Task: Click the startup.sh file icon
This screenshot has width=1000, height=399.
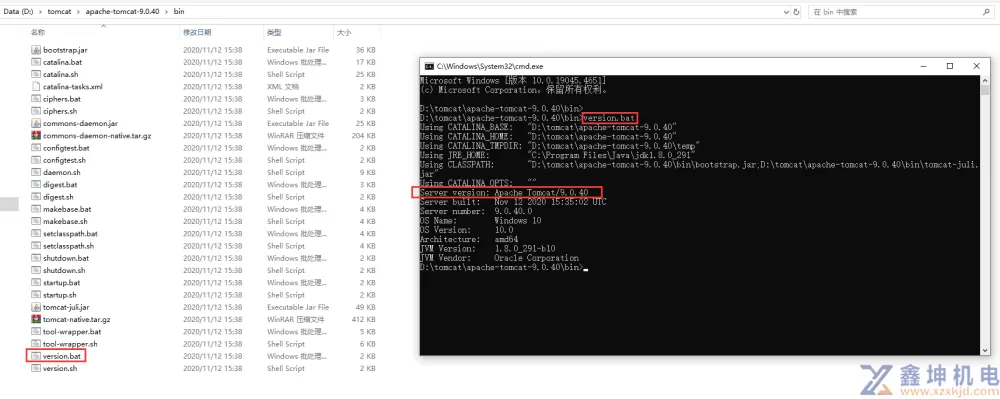Action: coord(36,295)
